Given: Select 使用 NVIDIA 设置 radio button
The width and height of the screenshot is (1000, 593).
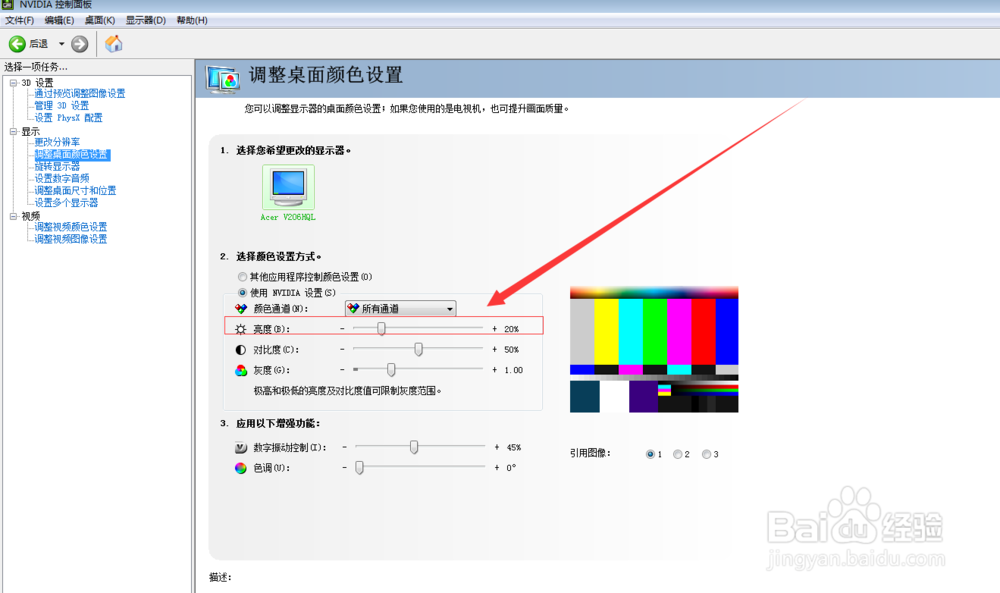Looking at the screenshot, I should (x=242, y=293).
